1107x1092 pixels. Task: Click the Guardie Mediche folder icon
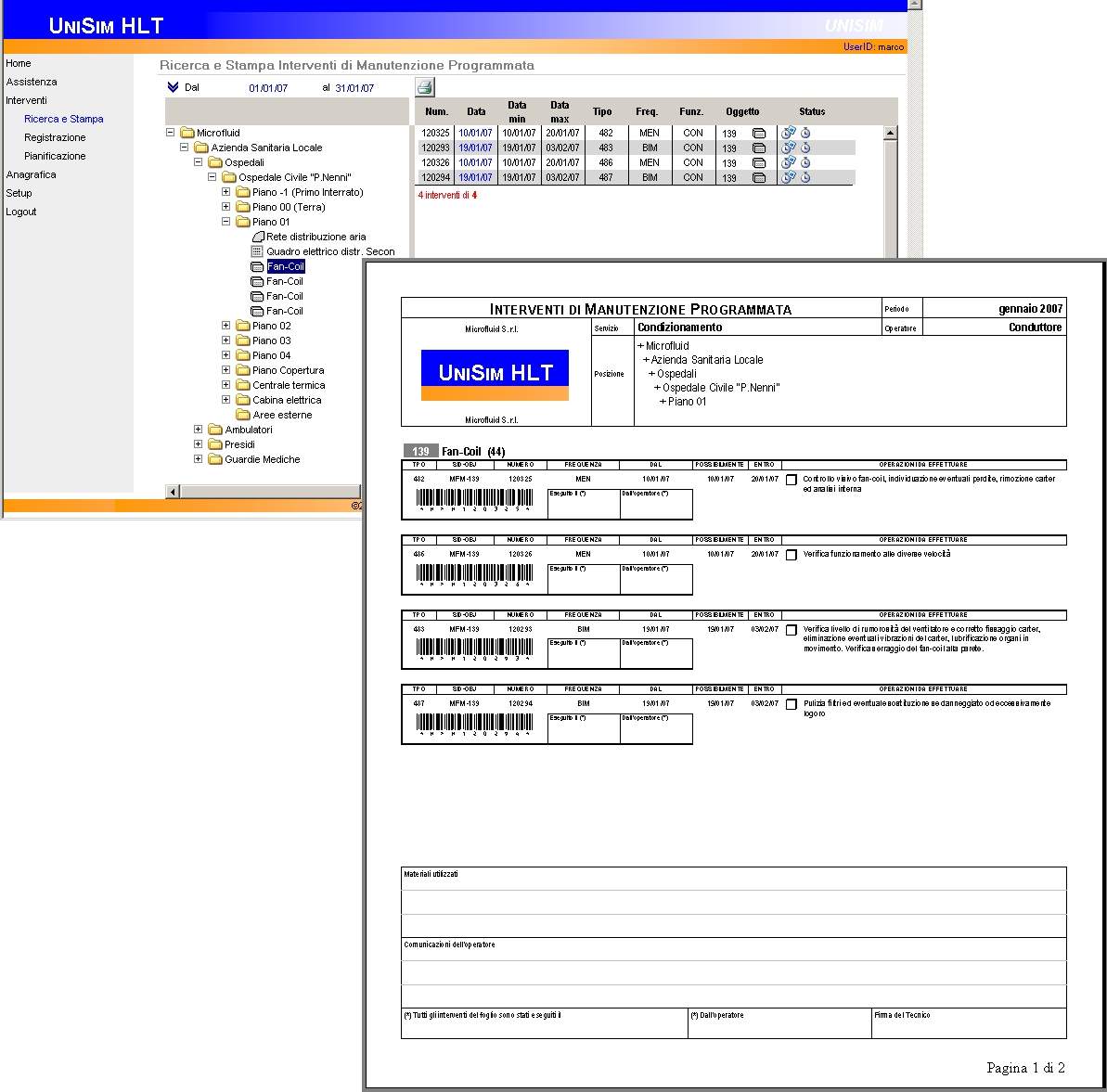point(215,459)
